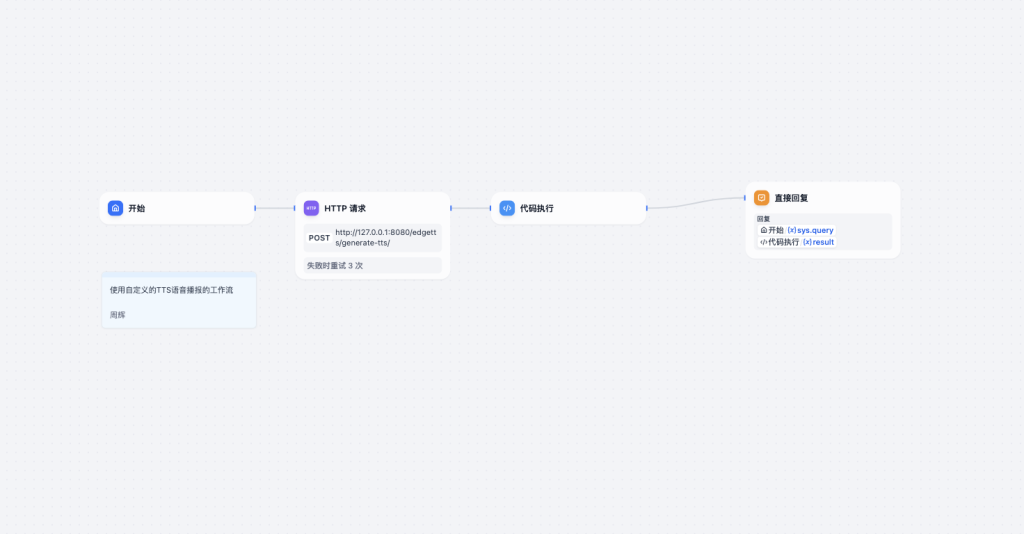Click the variable icon before result
The image size is (1024, 534).
[807, 242]
